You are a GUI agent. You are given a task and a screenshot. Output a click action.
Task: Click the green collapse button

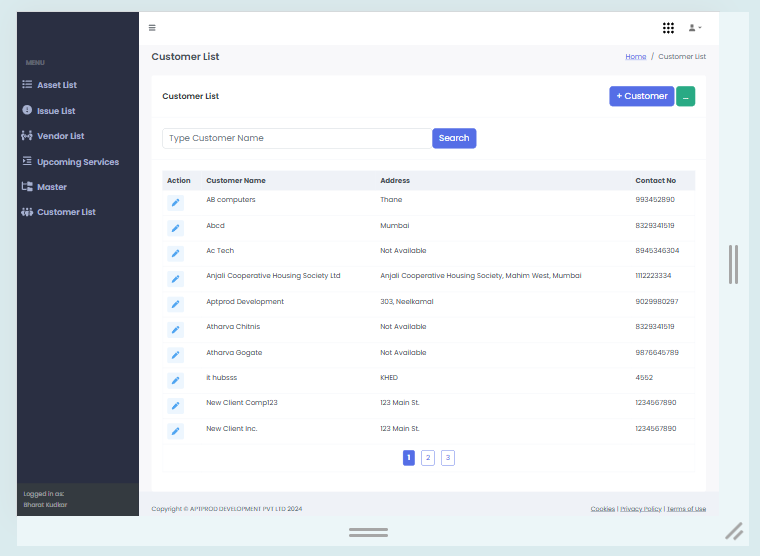(685, 96)
